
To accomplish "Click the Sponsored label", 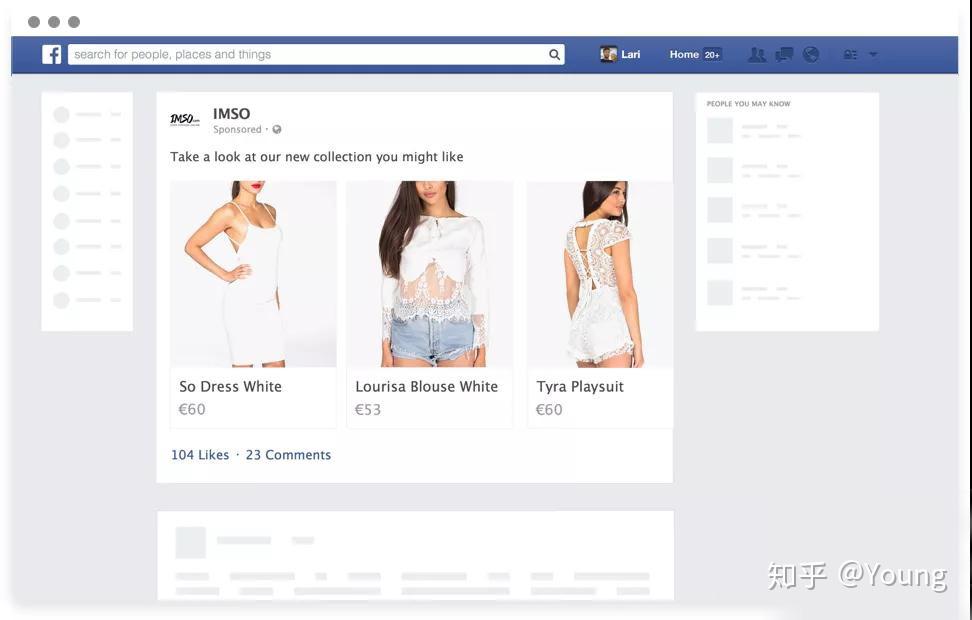I will pos(237,130).
